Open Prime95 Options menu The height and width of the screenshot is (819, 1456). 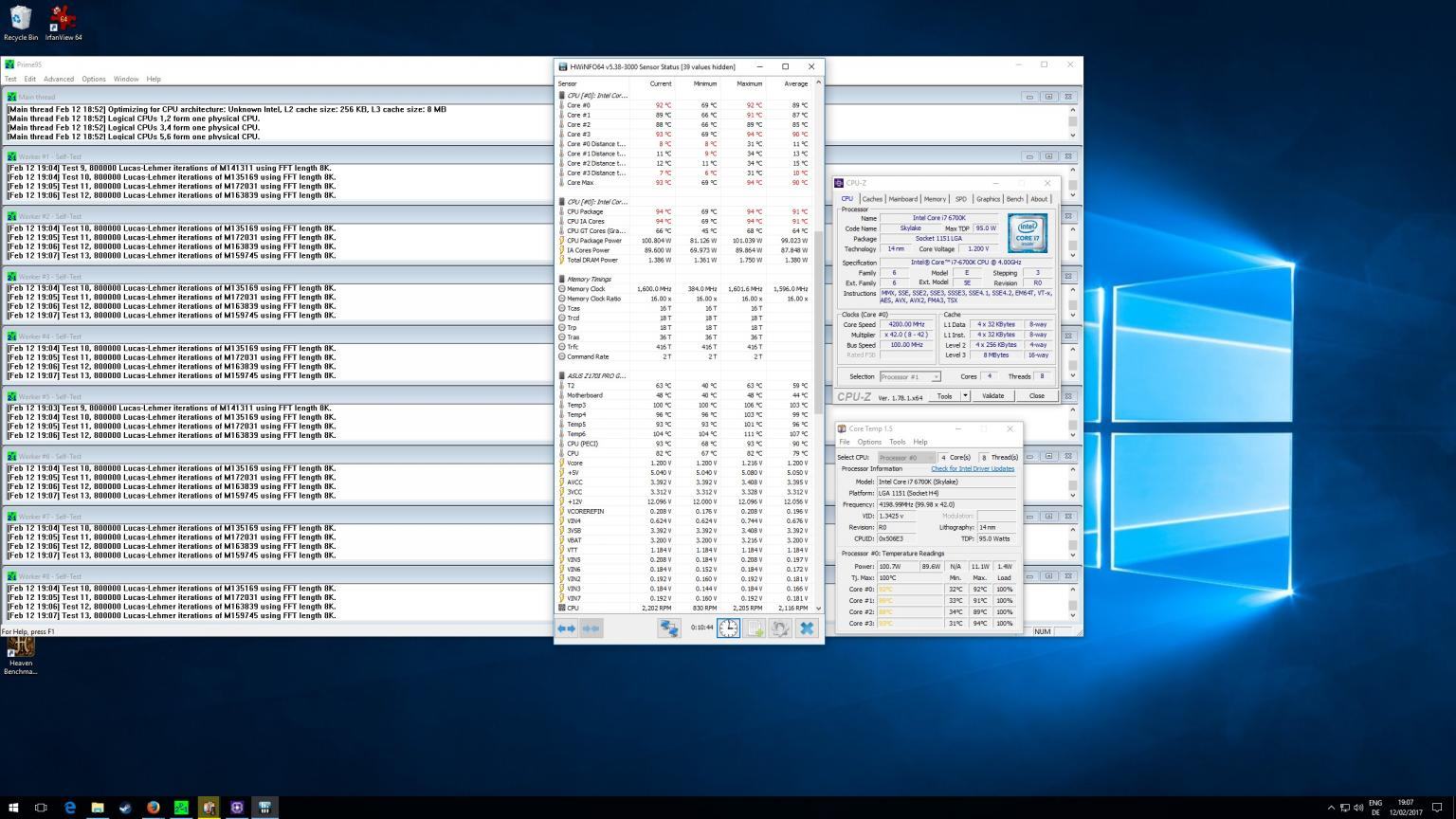(x=94, y=79)
